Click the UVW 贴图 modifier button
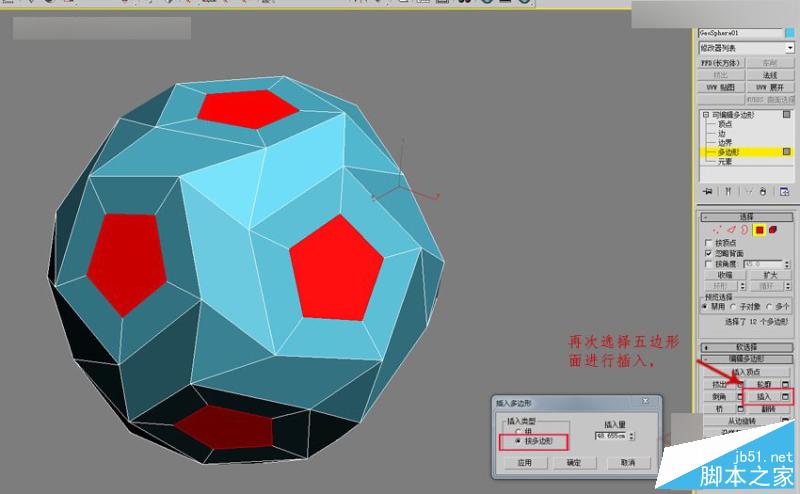The width and height of the screenshot is (800, 494). (721, 87)
